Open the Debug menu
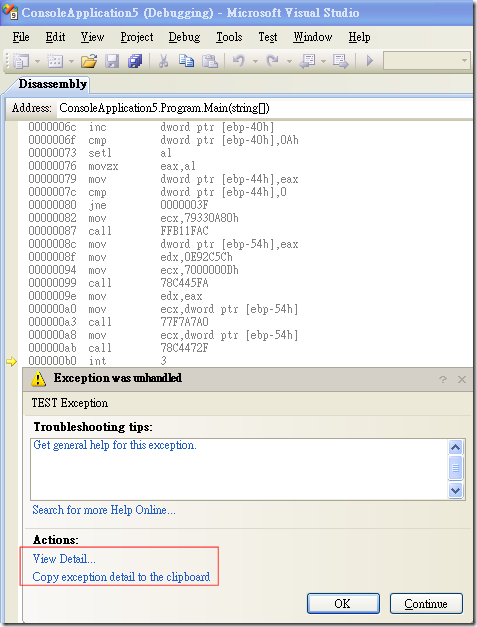Screen dimensions: 477x627 point(184,37)
